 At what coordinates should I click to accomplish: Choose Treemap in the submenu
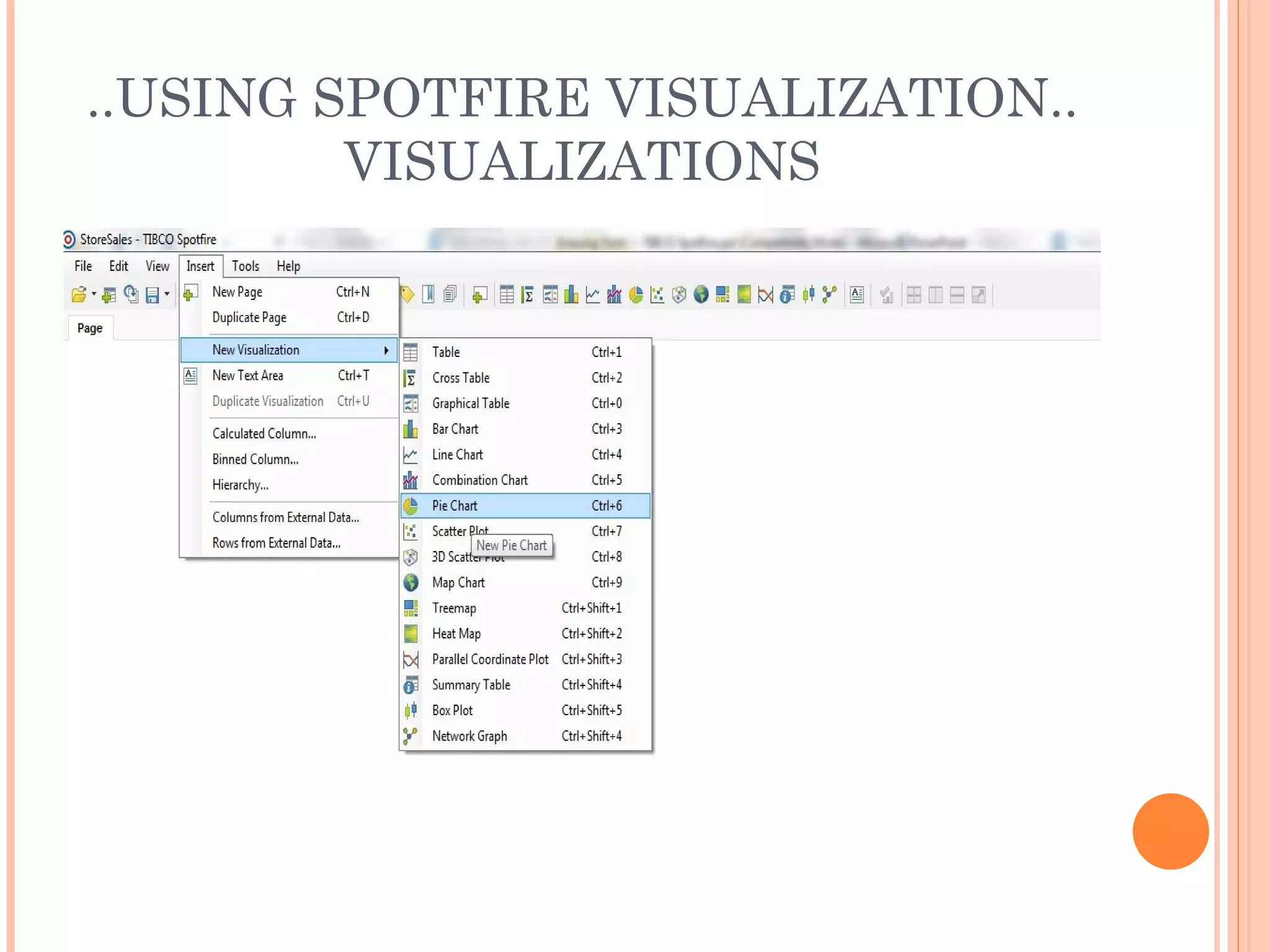[526, 608]
